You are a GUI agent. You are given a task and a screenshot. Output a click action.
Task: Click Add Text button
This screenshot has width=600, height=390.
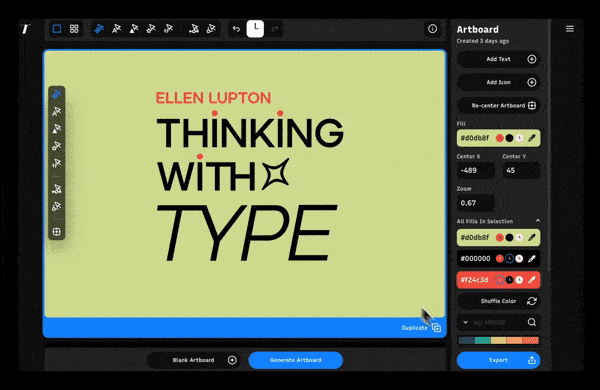click(x=499, y=59)
